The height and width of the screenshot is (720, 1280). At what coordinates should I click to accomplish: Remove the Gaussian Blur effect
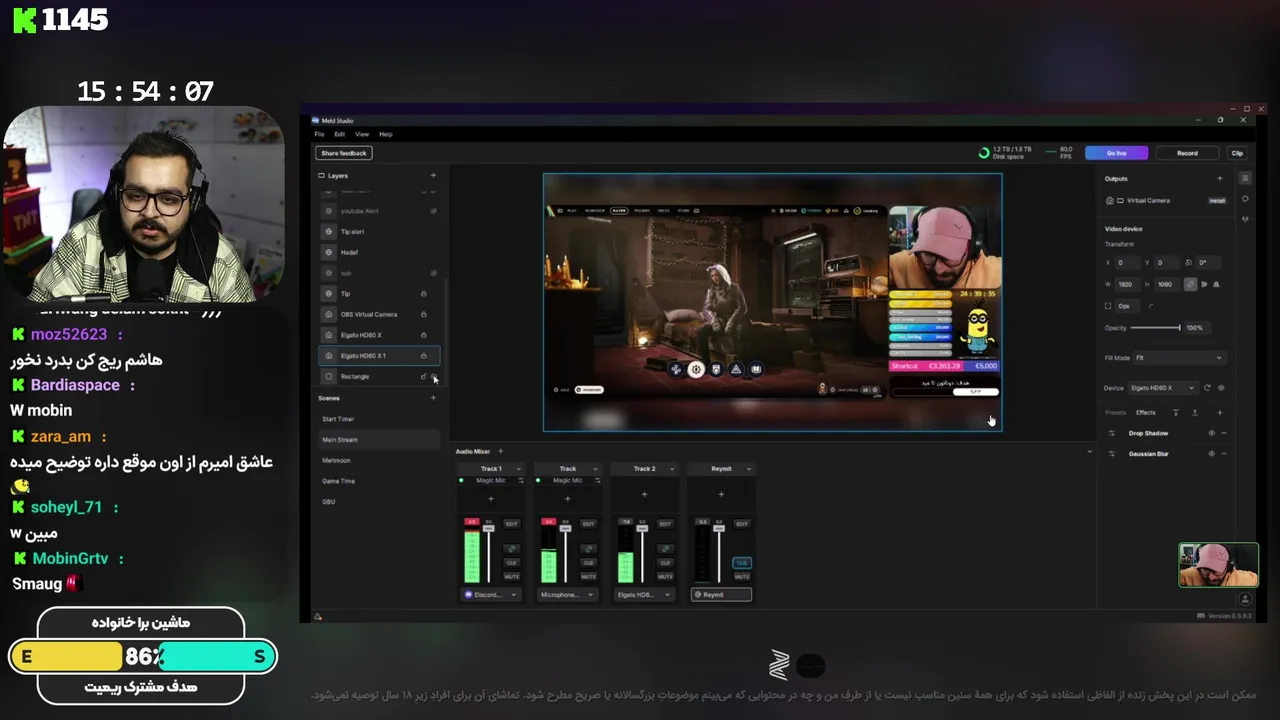pyautogui.click(x=1224, y=454)
